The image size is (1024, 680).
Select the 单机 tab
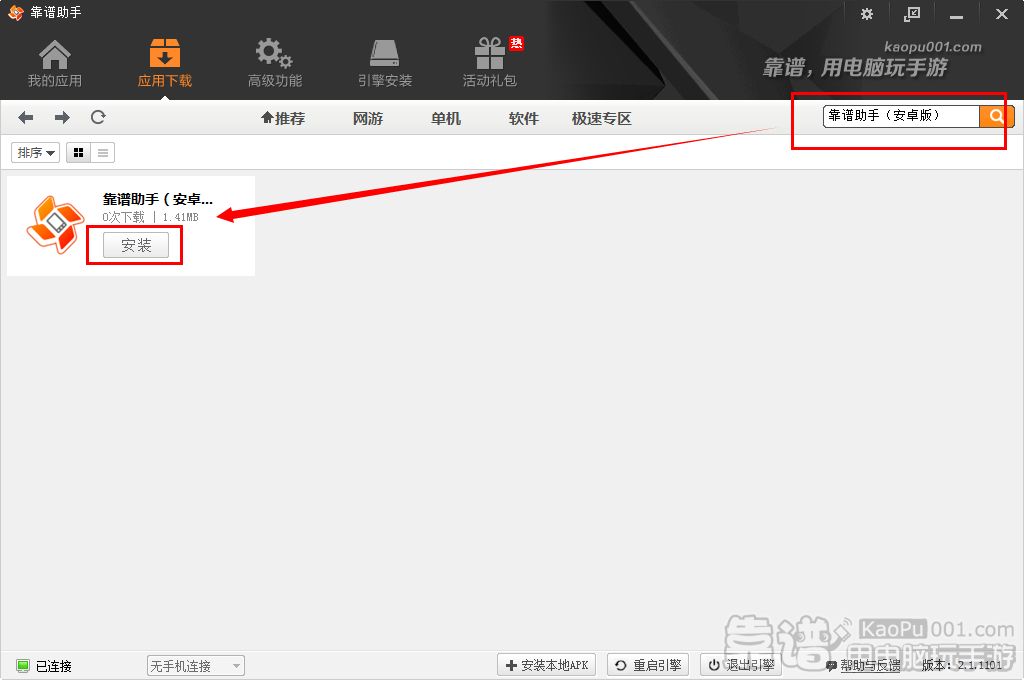tap(445, 118)
